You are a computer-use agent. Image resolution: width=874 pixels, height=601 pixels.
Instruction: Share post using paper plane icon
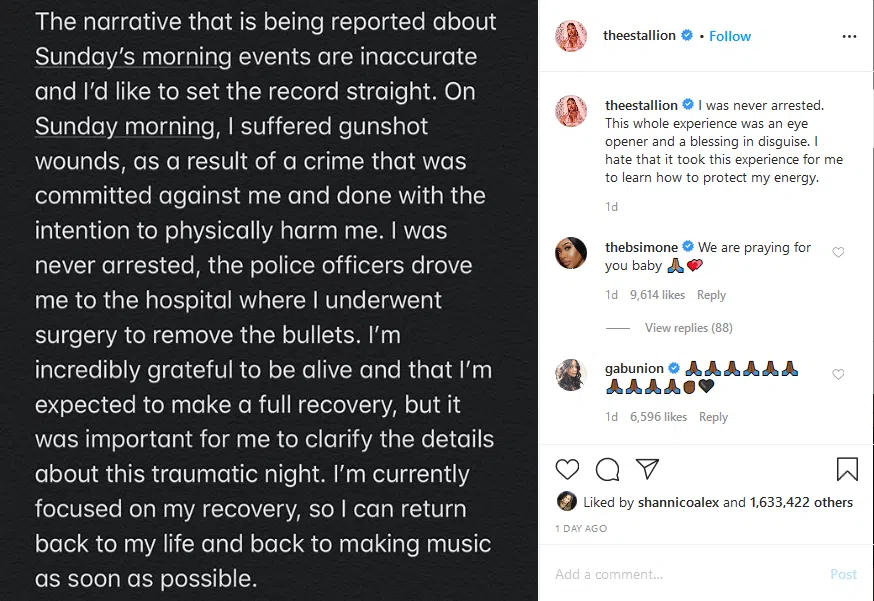[647, 469]
